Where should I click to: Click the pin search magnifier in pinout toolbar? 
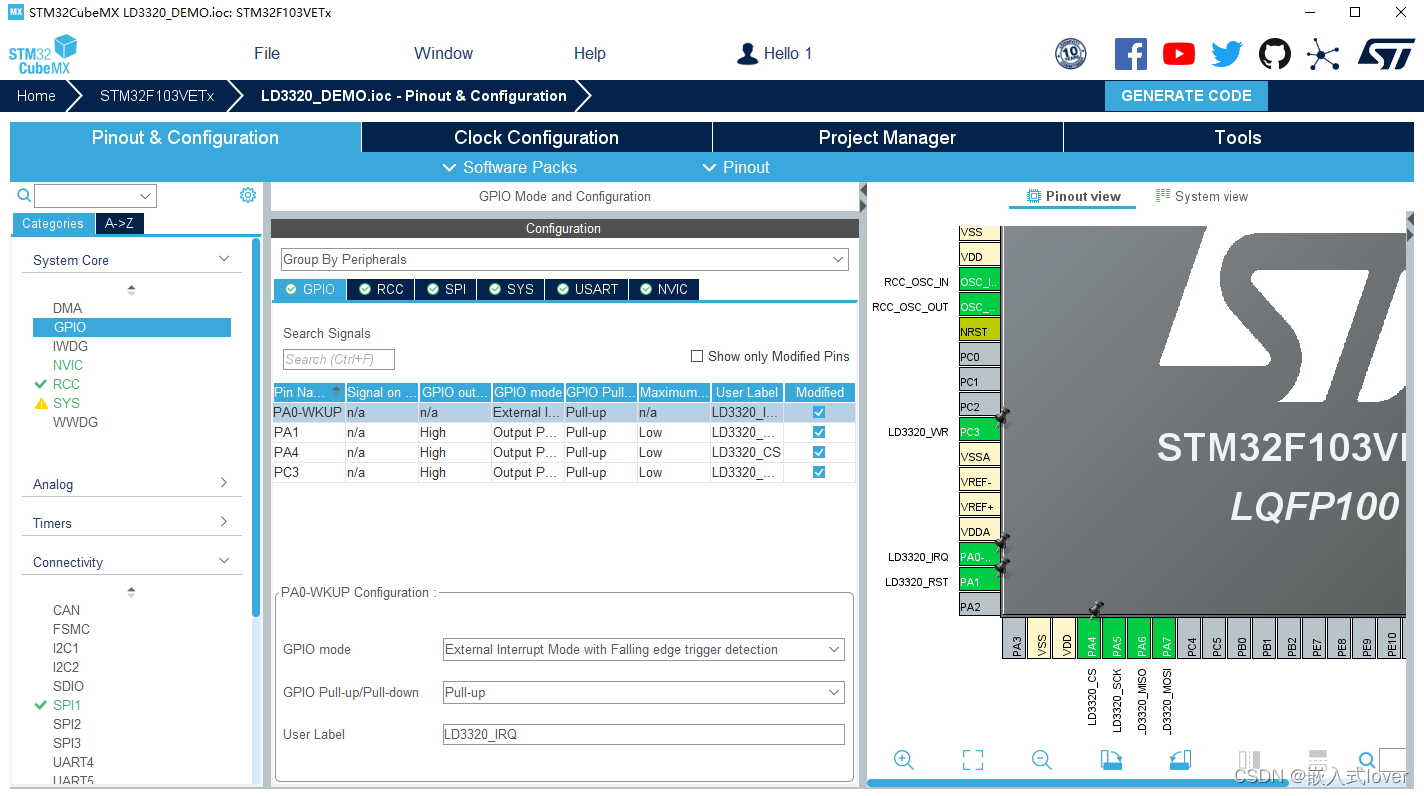[1366, 760]
